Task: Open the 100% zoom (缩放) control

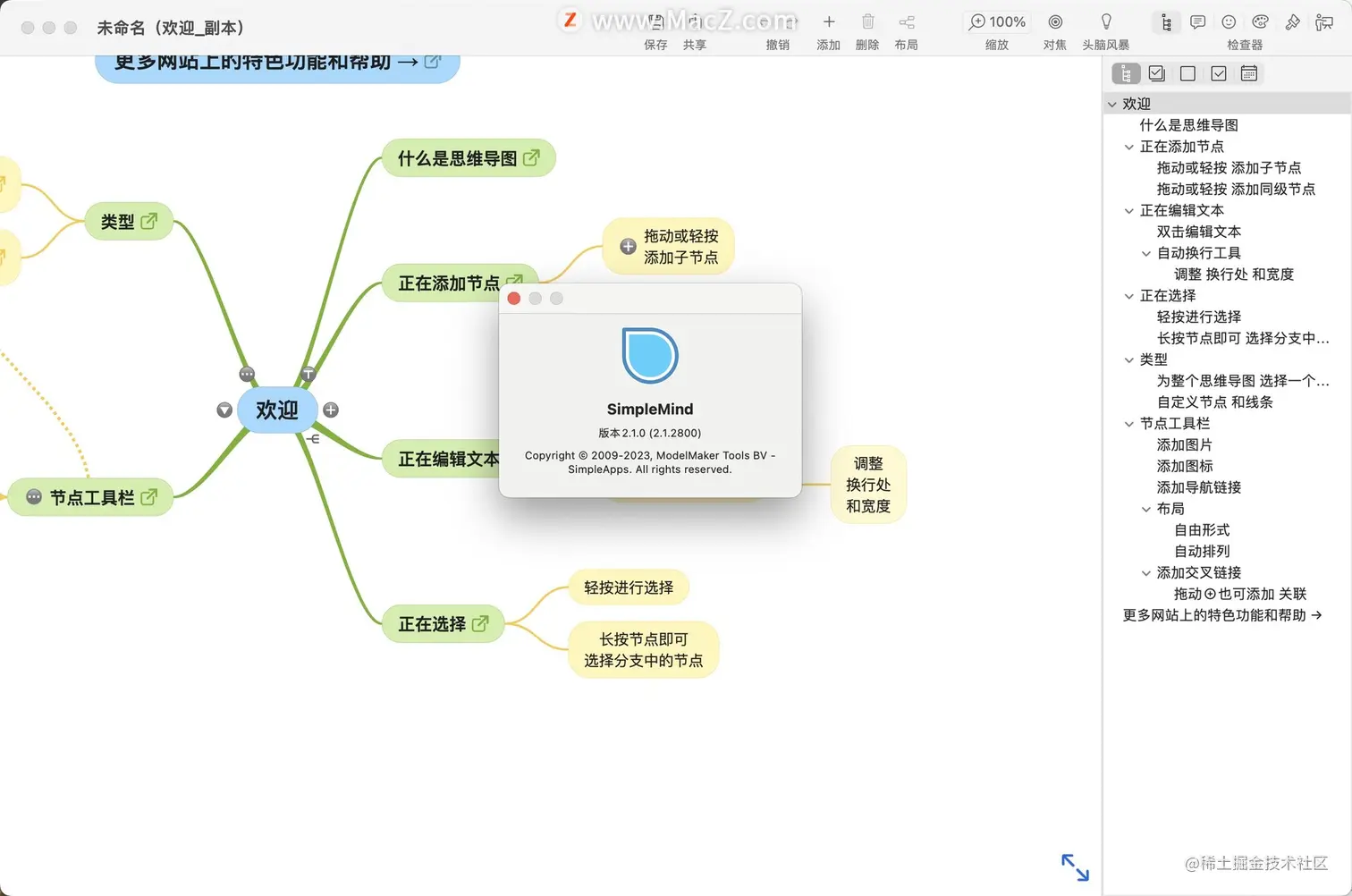Action: (998, 22)
